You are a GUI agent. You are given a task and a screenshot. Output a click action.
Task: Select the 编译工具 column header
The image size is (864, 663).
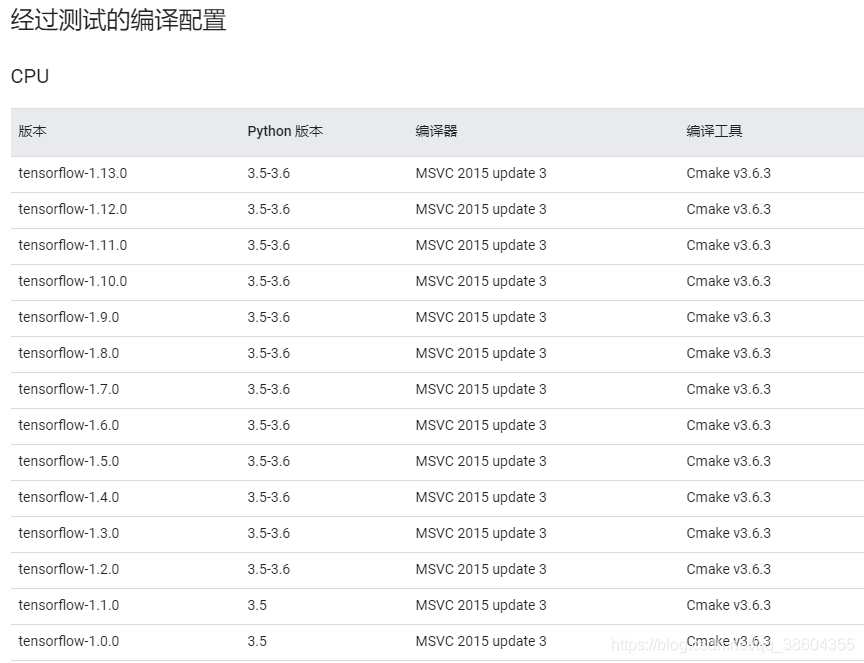click(714, 131)
